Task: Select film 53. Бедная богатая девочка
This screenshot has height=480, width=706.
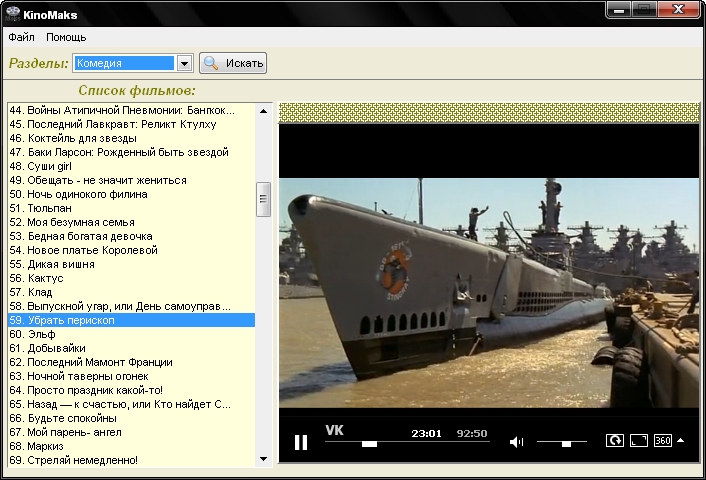Action: pos(131,236)
